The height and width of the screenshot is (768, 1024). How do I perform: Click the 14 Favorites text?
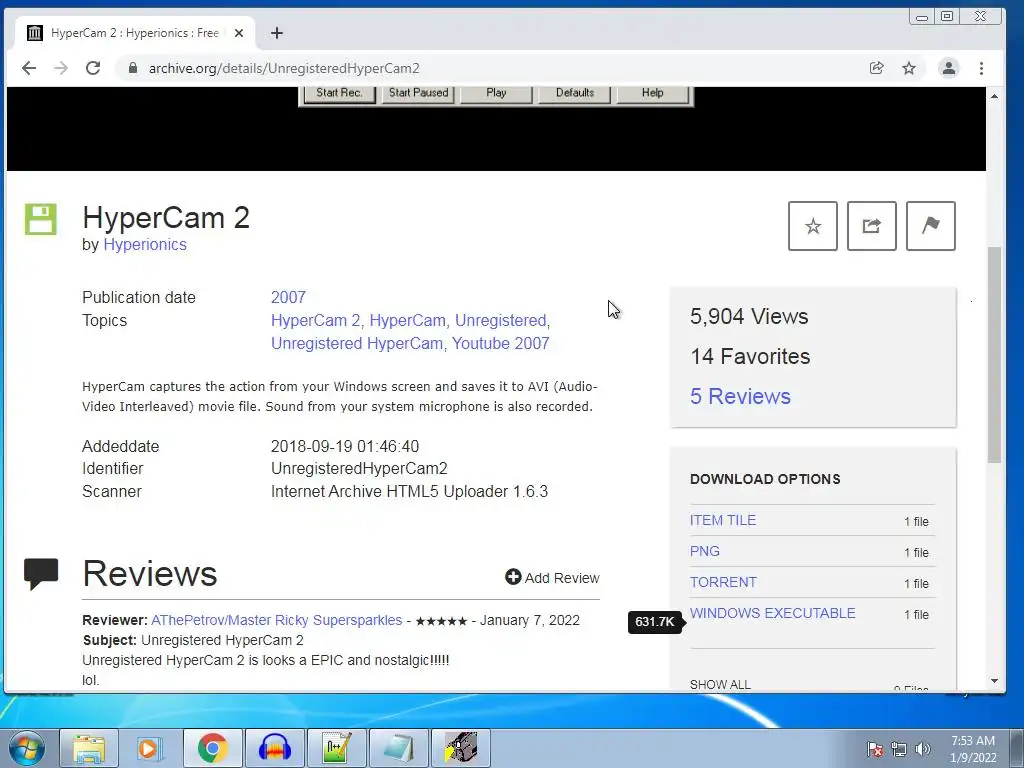pos(750,357)
